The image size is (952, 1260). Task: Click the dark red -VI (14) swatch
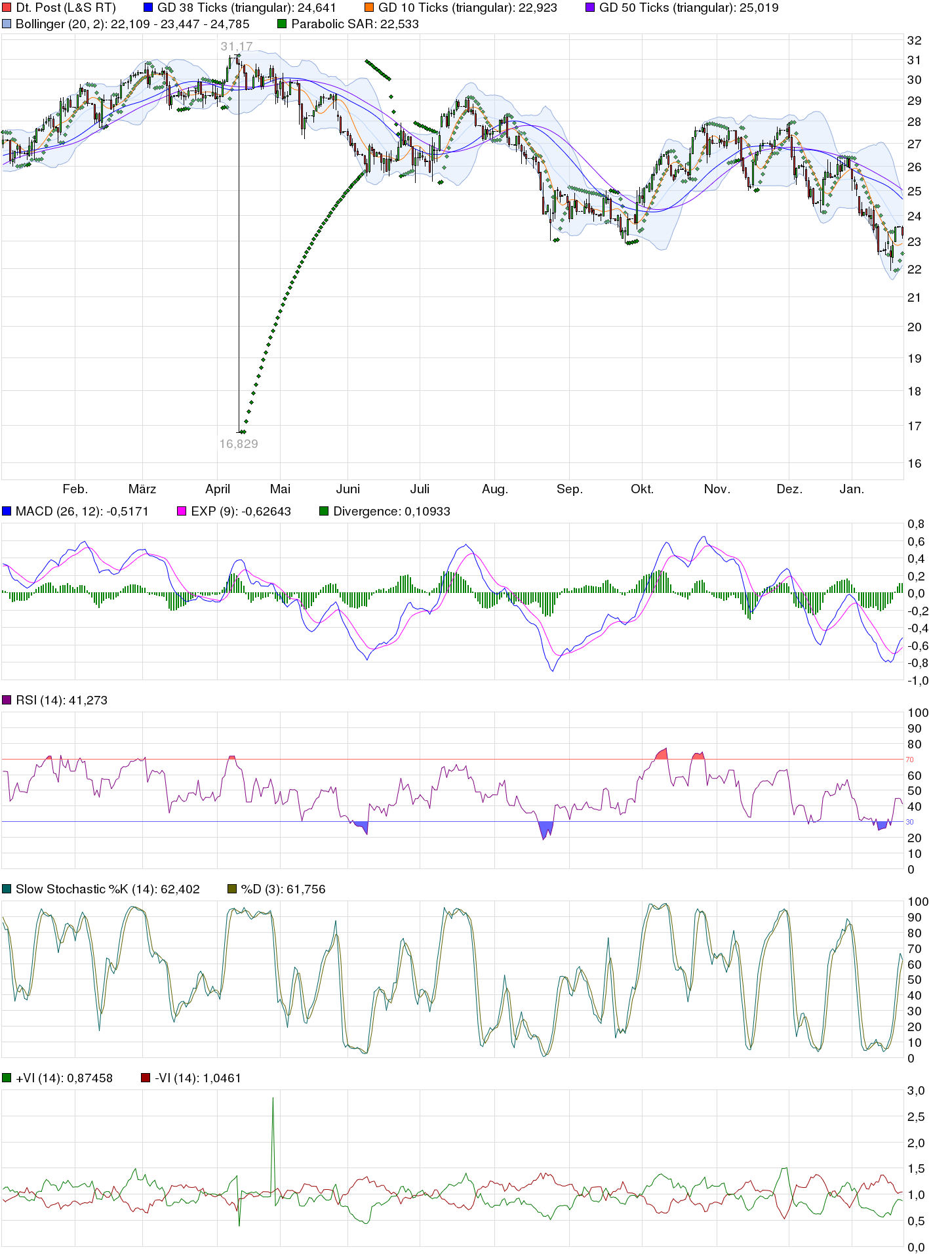[x=146, y=1078]
